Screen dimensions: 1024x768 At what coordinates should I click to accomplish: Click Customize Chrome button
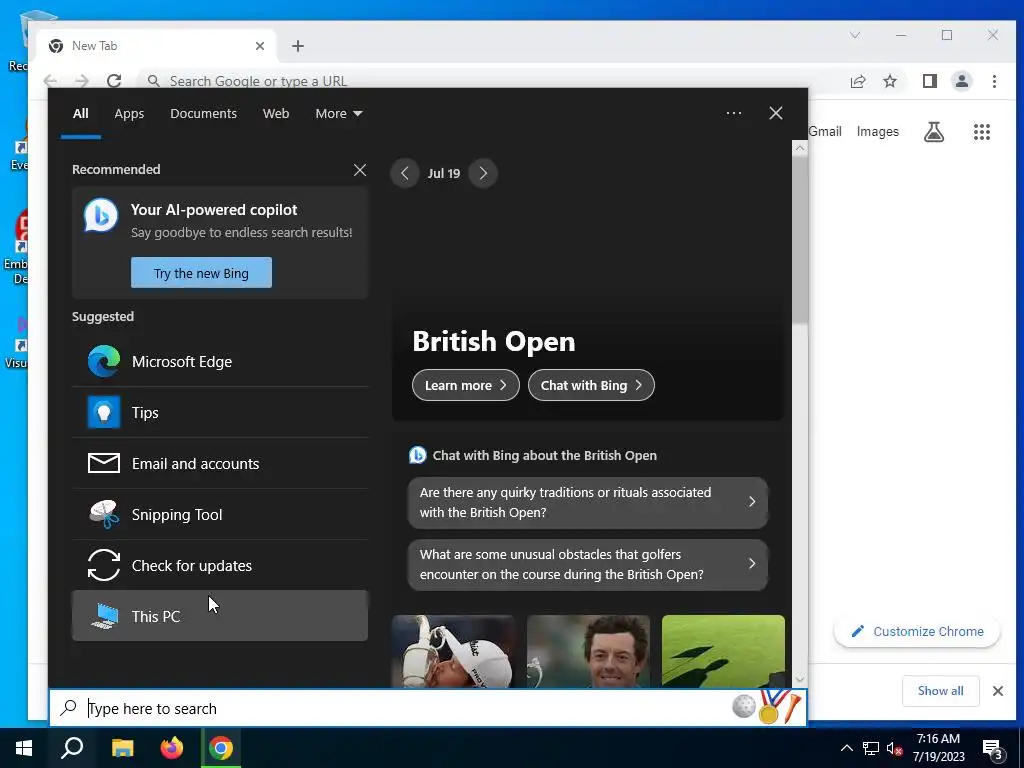pyautogui.click(x=917, y=632)
